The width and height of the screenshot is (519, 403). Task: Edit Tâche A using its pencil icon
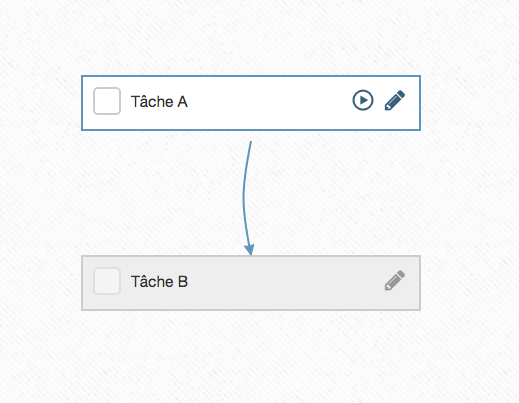(x=395, y=100)
